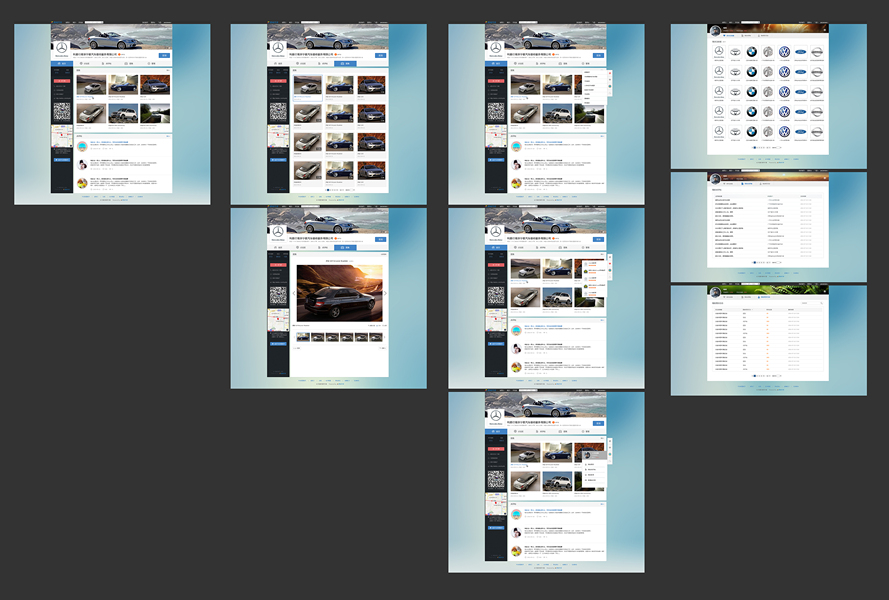Click red button in top-left mockup sidebar

tap(62, 81)
